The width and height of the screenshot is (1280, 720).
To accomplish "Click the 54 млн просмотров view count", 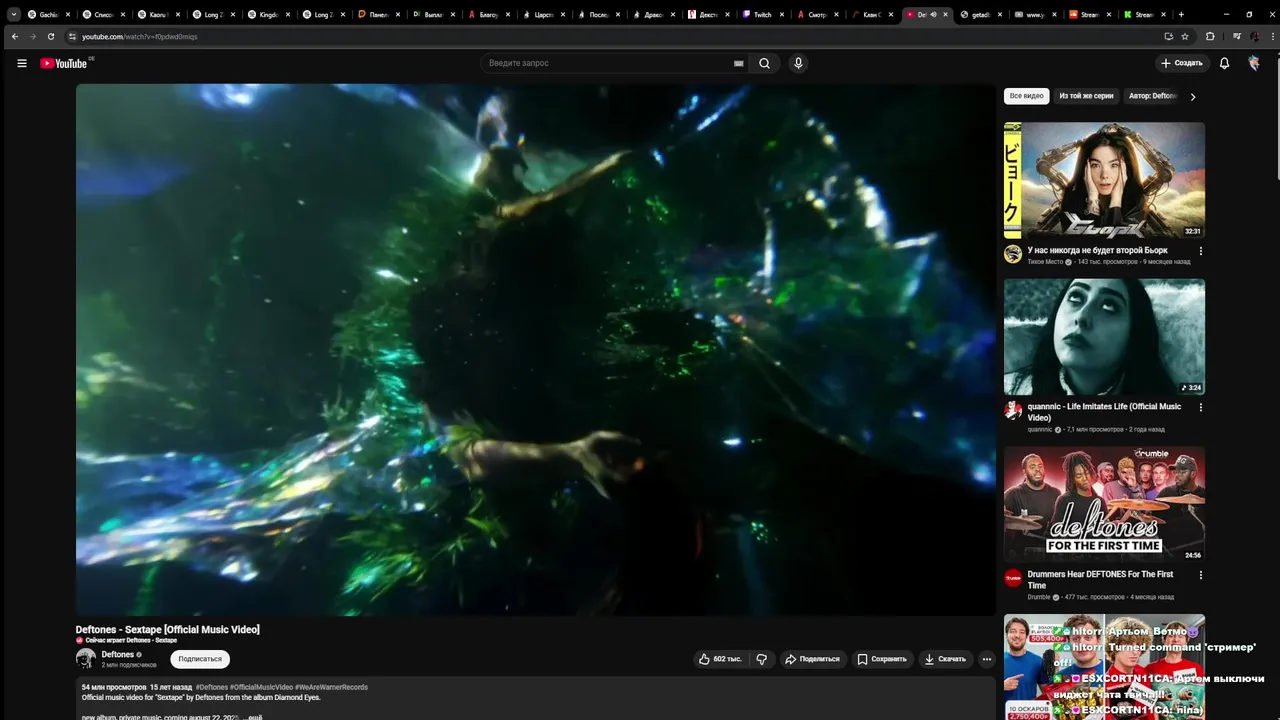I will (x=114, y=687).
